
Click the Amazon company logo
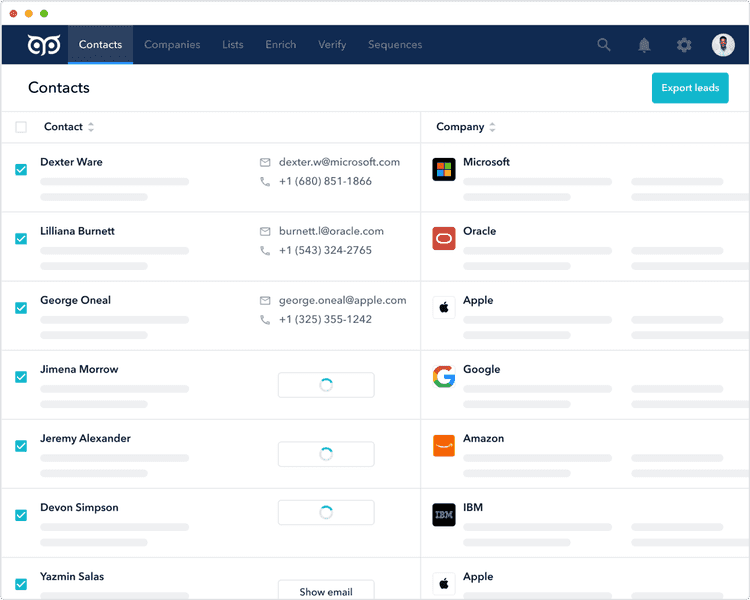point(444,445)
